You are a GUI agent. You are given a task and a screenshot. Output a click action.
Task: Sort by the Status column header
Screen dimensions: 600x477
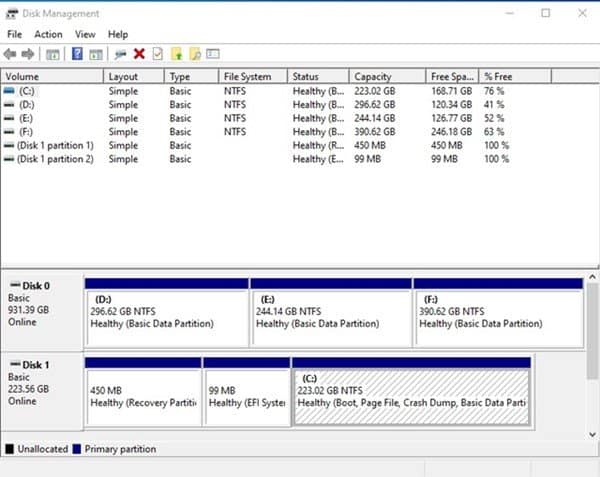[x=318, y=77]
